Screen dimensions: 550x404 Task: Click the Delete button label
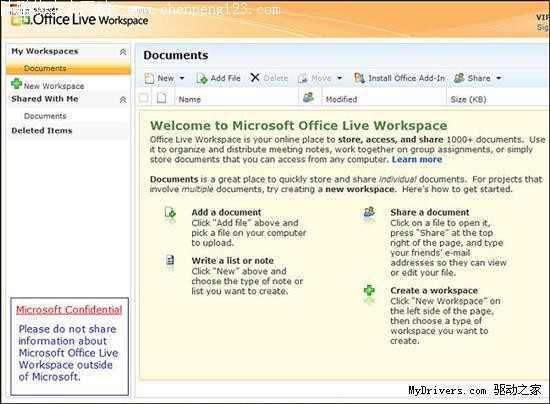pyautogui.click(x=276, y=78)
